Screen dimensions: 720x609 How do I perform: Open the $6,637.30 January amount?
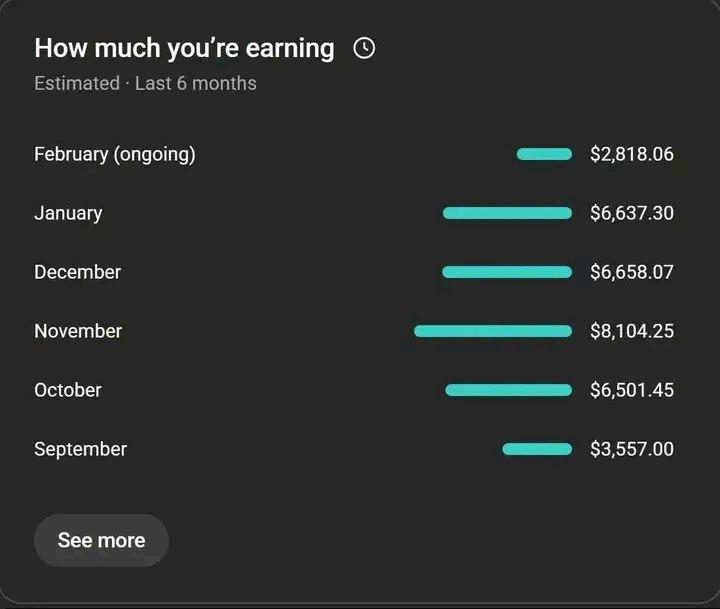(x=632, y=213)
